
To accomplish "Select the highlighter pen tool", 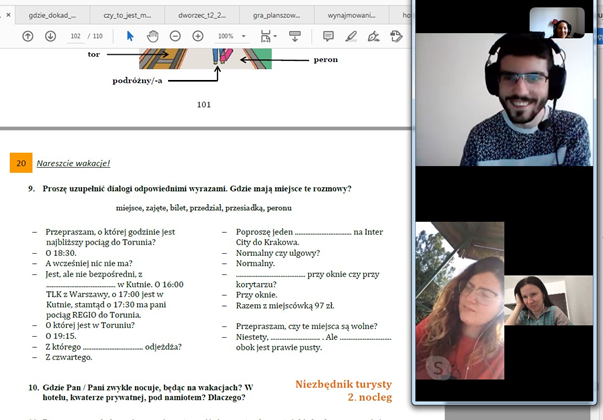I will pos(351,36).
